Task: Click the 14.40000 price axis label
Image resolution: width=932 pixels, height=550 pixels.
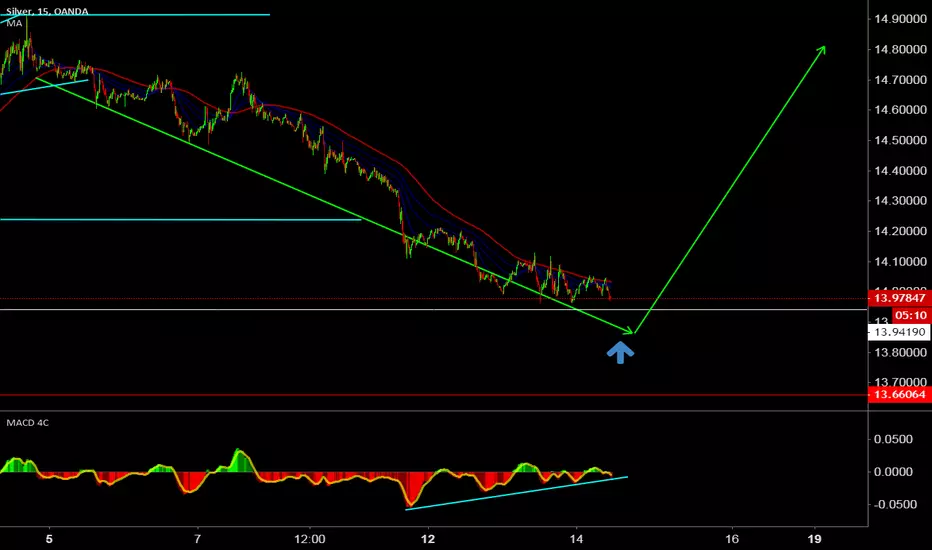Action: coord(900,171)
